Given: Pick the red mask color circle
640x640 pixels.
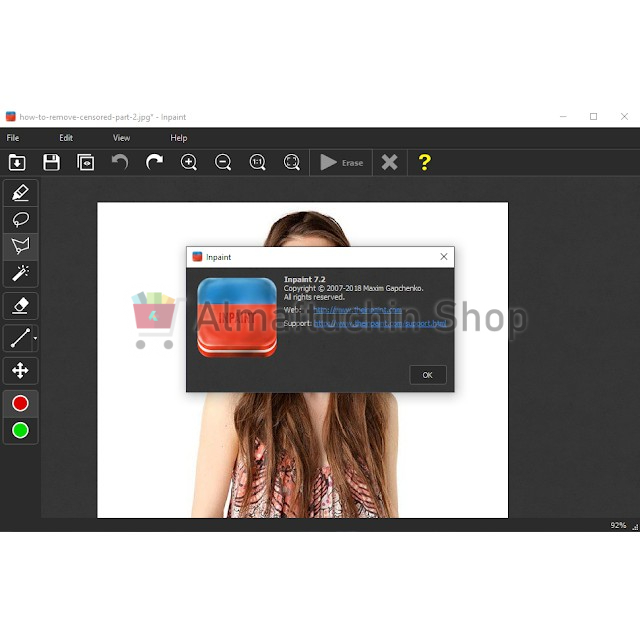Looking at the screenshot, I should (20, 404).
